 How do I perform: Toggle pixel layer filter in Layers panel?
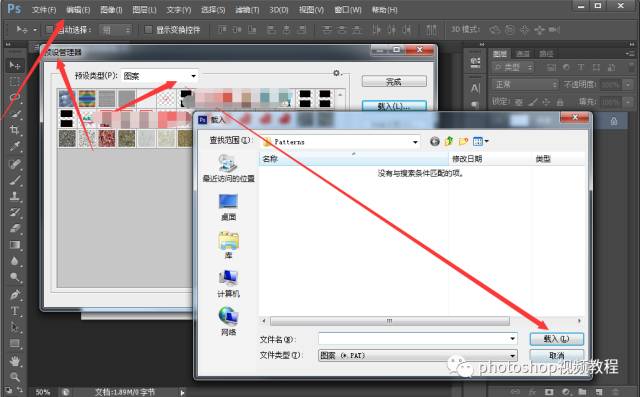click(551, 68)
